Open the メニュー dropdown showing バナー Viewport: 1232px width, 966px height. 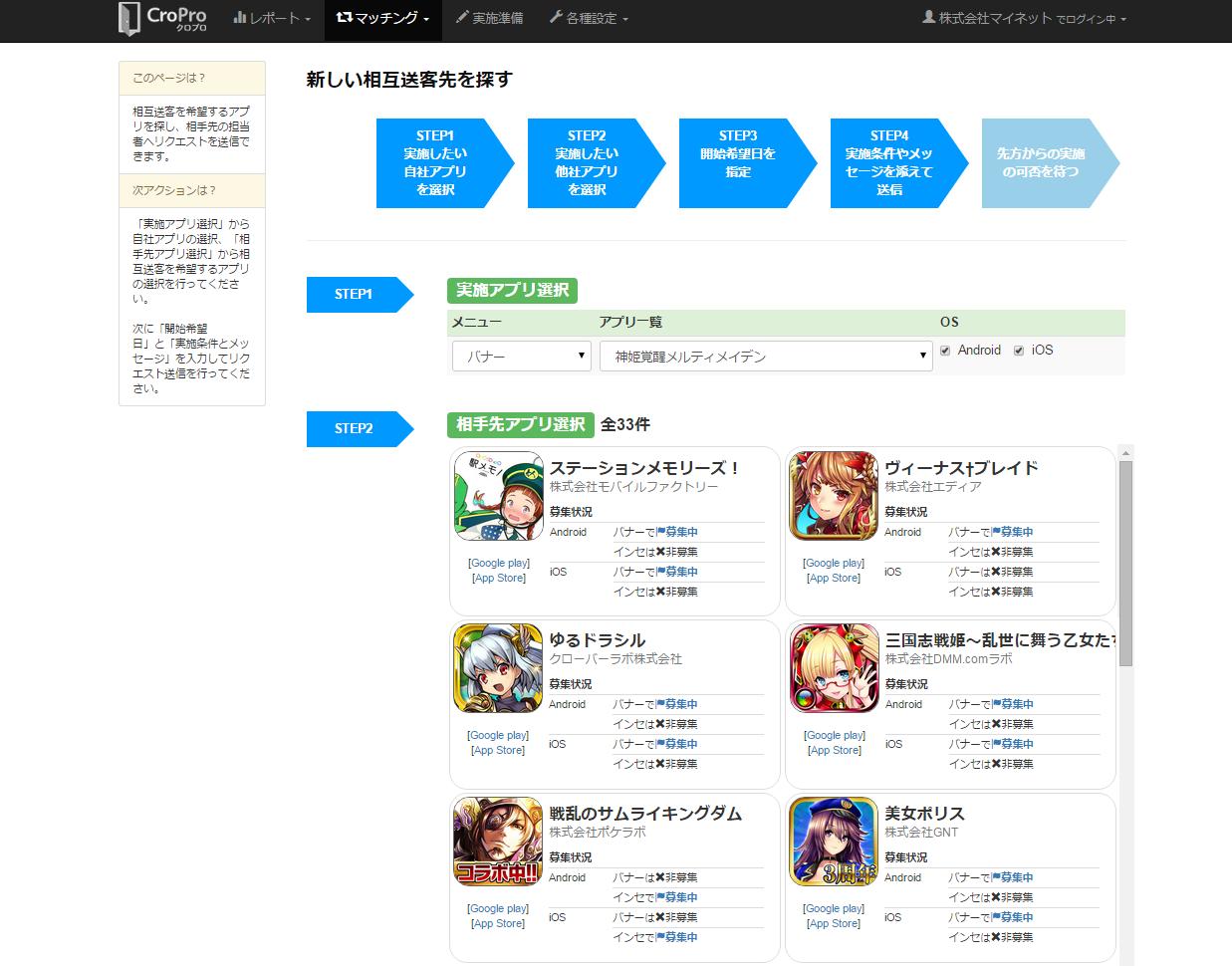click(x=522, y=356)
